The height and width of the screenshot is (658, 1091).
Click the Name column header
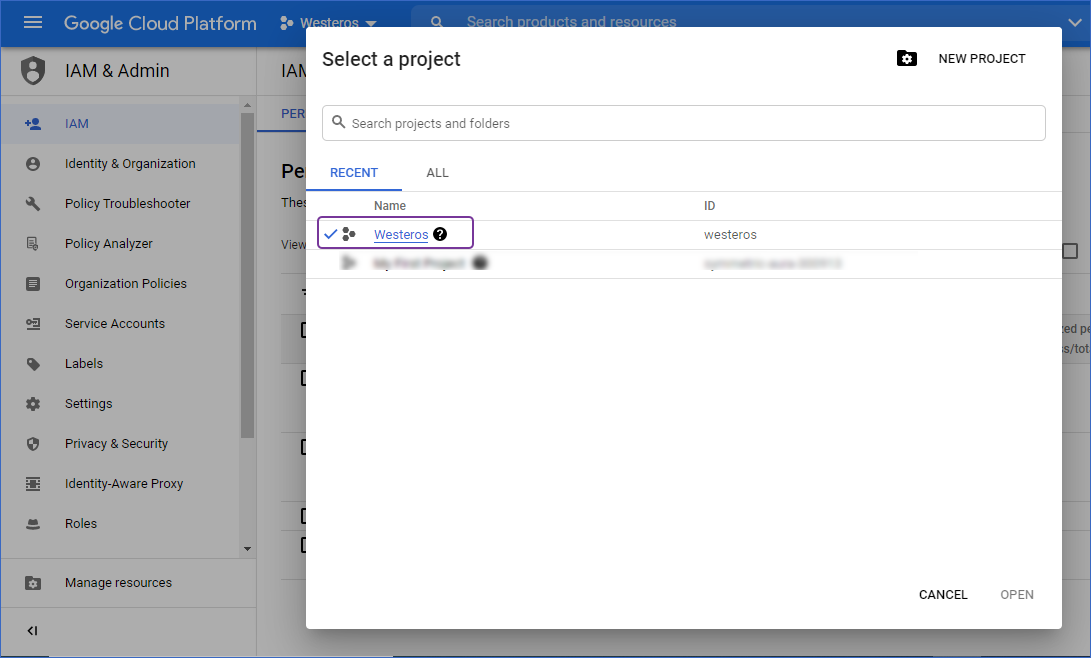click(x=390, y=206)
